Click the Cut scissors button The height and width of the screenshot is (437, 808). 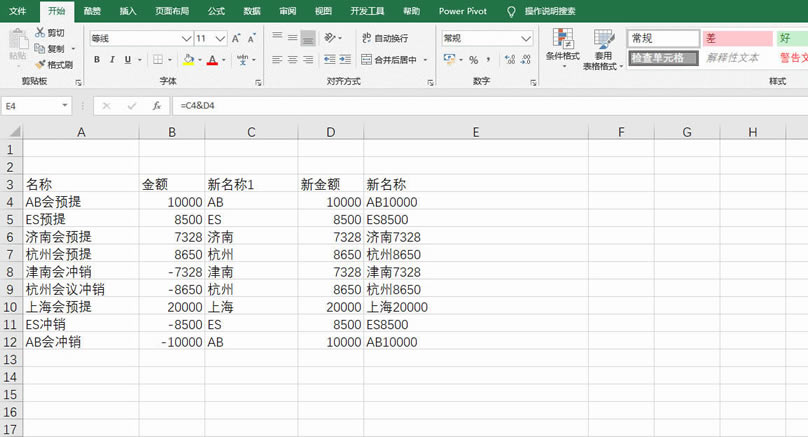(x=50, y=32)
